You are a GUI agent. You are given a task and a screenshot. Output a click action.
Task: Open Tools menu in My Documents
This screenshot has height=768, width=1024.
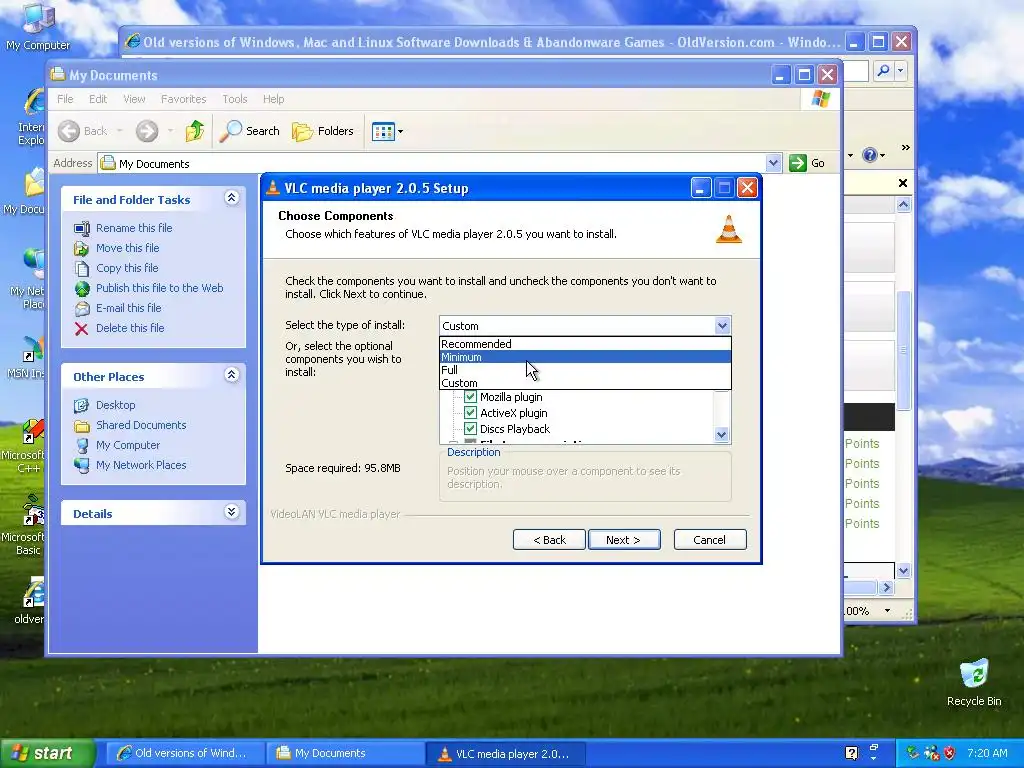pyautogui.click(x=234, y=99)
